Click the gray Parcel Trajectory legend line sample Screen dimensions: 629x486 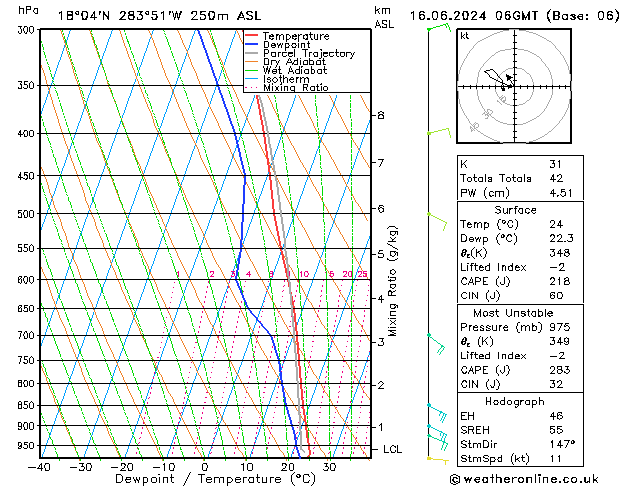click(x=251, y=53)
